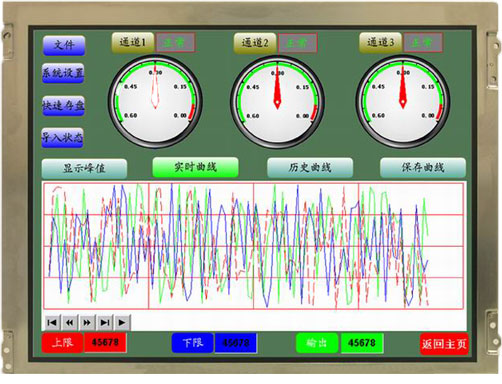502x384 pixels.
Task: Click the red 上限 upper limit button
Action: tap(62, 342)
